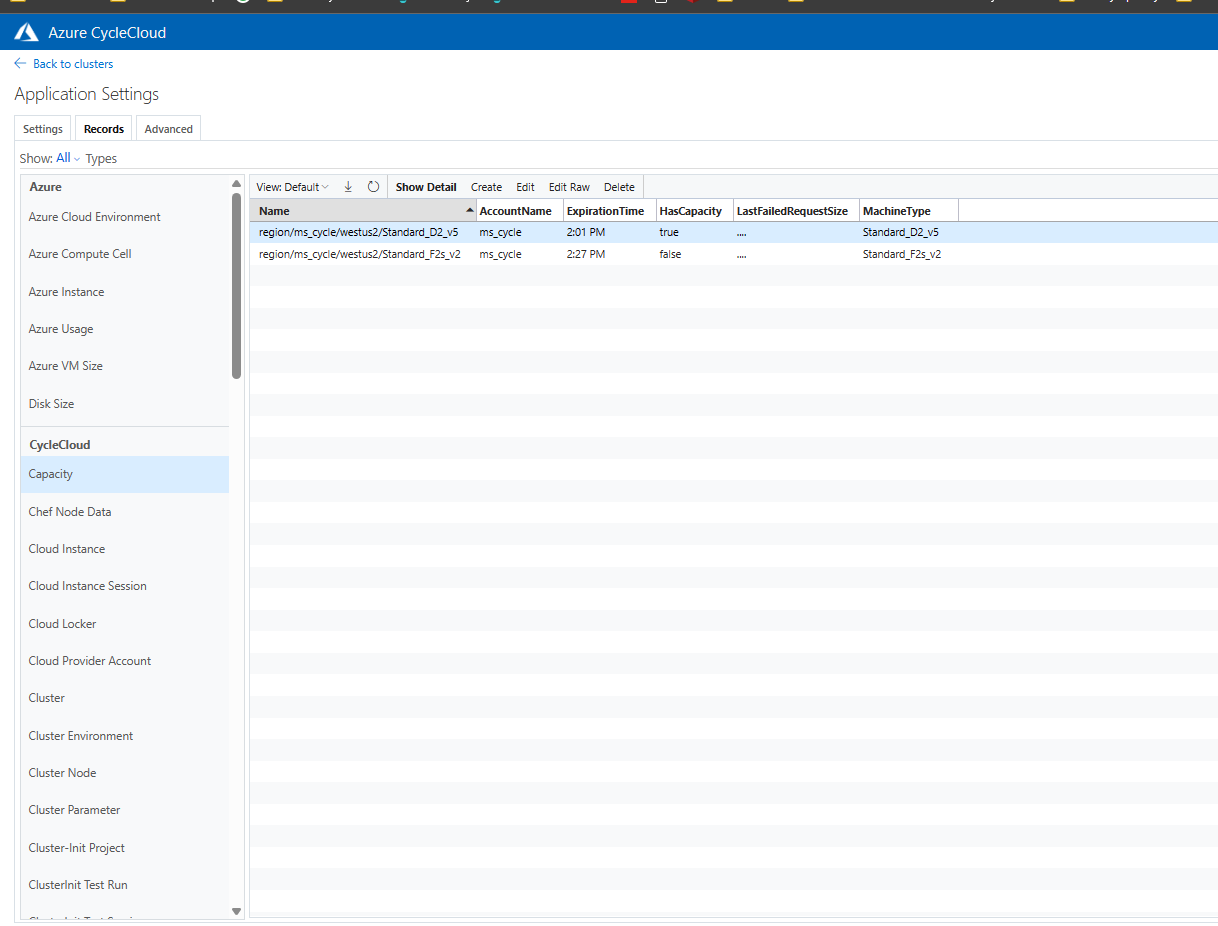Click MachineType cell Standard_D2_v5
Screen dimensions: 1218x926
click(x=901, y=232)
